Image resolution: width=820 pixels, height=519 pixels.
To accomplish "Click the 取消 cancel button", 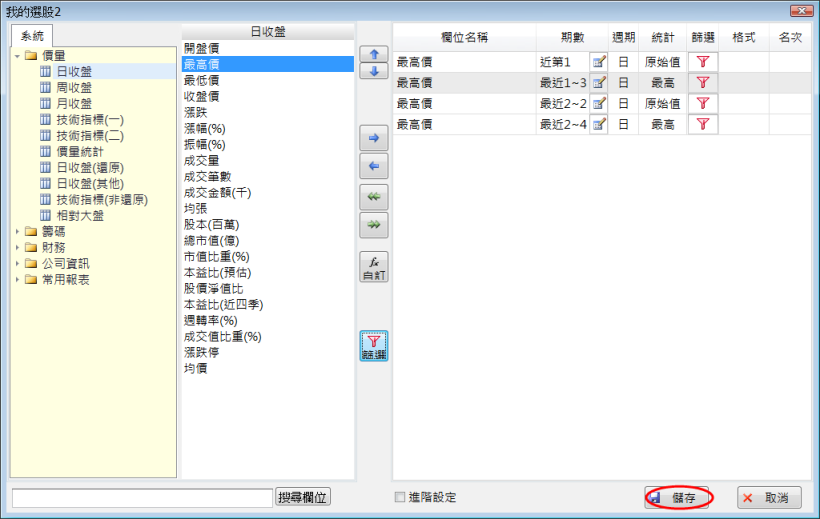I will point(769,497).
